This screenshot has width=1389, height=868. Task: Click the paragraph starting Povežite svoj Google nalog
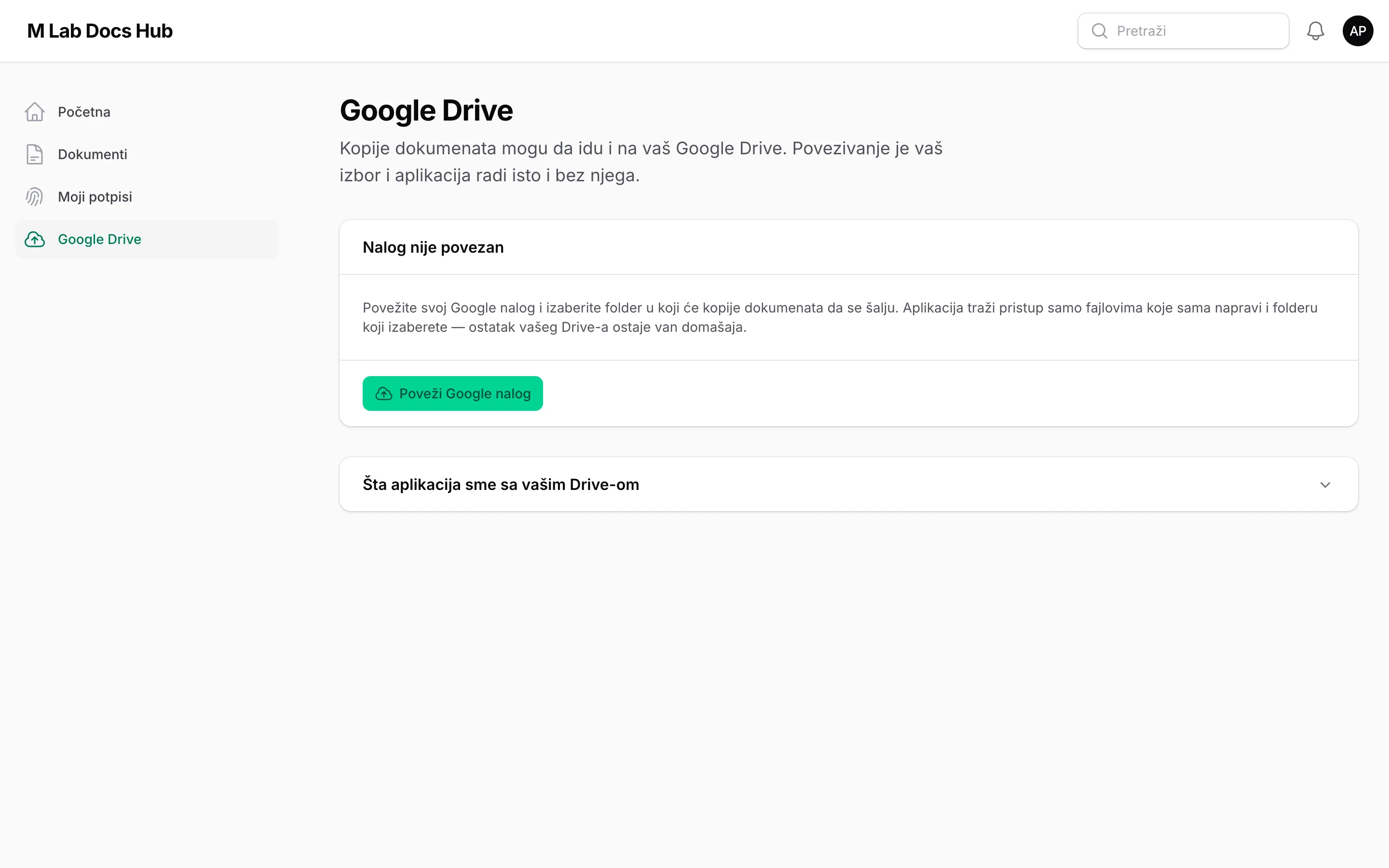click(840, 317)
